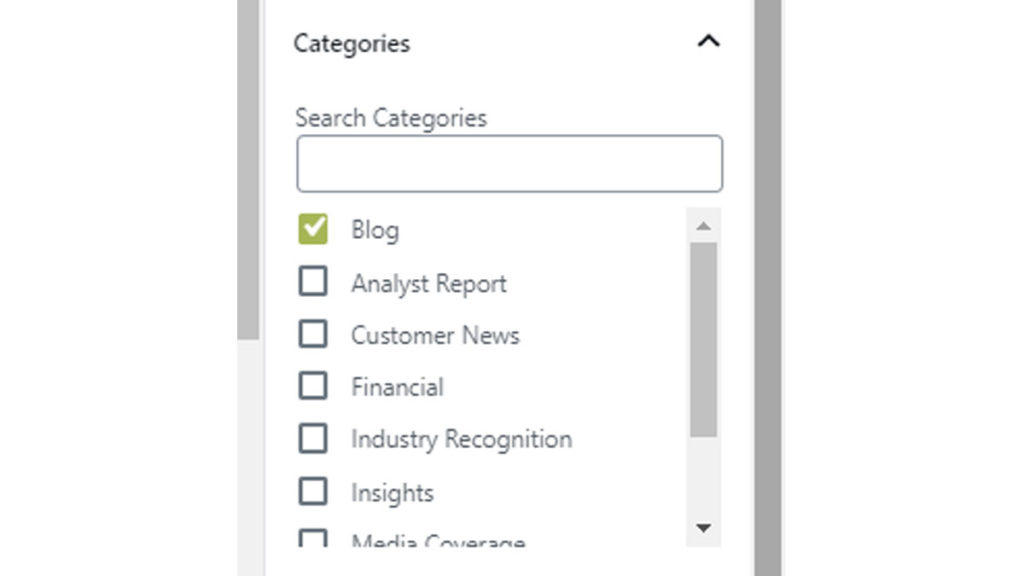Click the Categories panel heading text
This screenshot has width=1024, height=576.
click(x=351, y=44)
